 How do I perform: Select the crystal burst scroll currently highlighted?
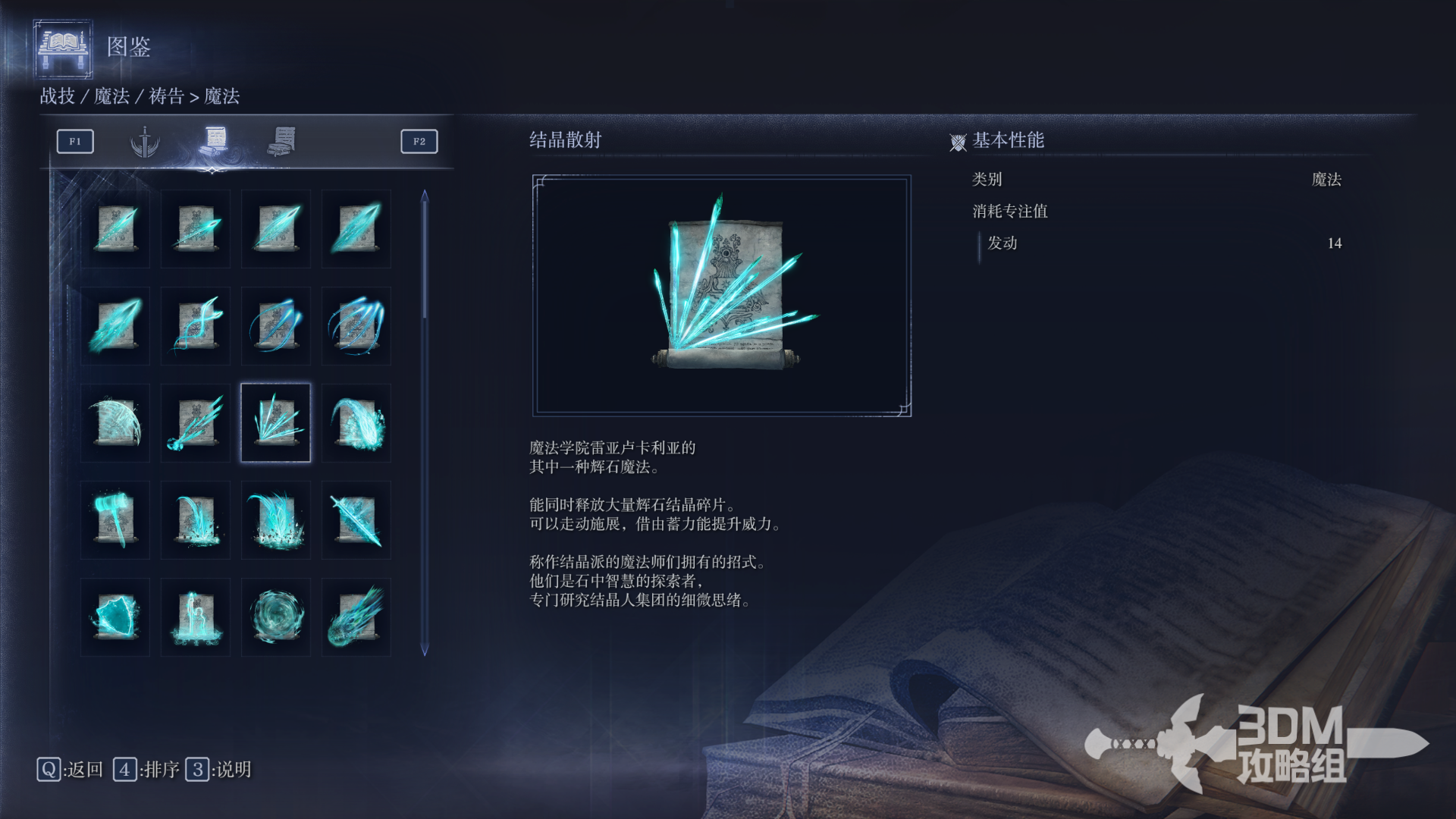276,422
